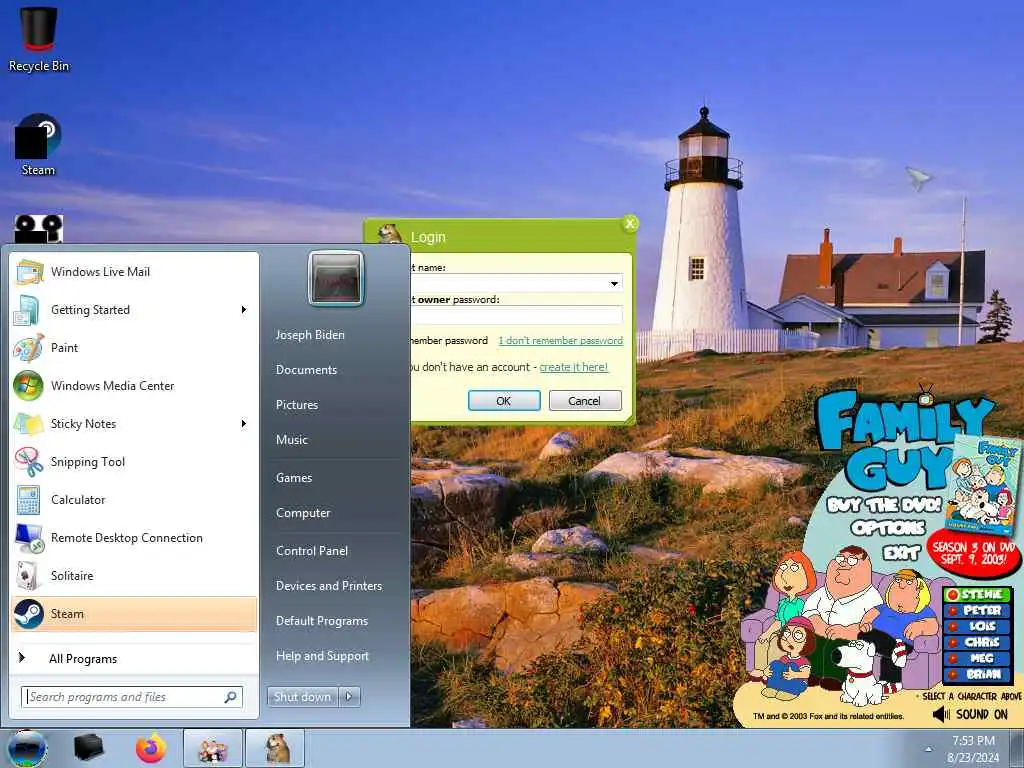
Task: Switch to hamster app taskbar button
Action: click(x=275, y=748)
